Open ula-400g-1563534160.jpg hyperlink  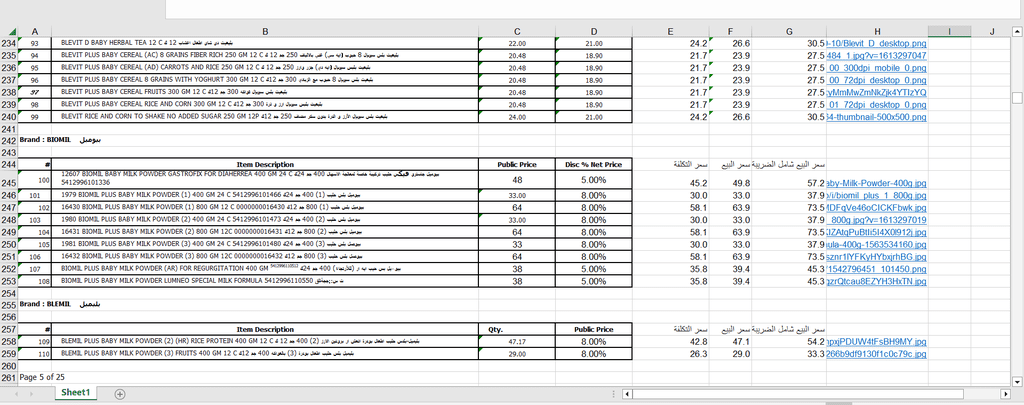click(876, 244)
